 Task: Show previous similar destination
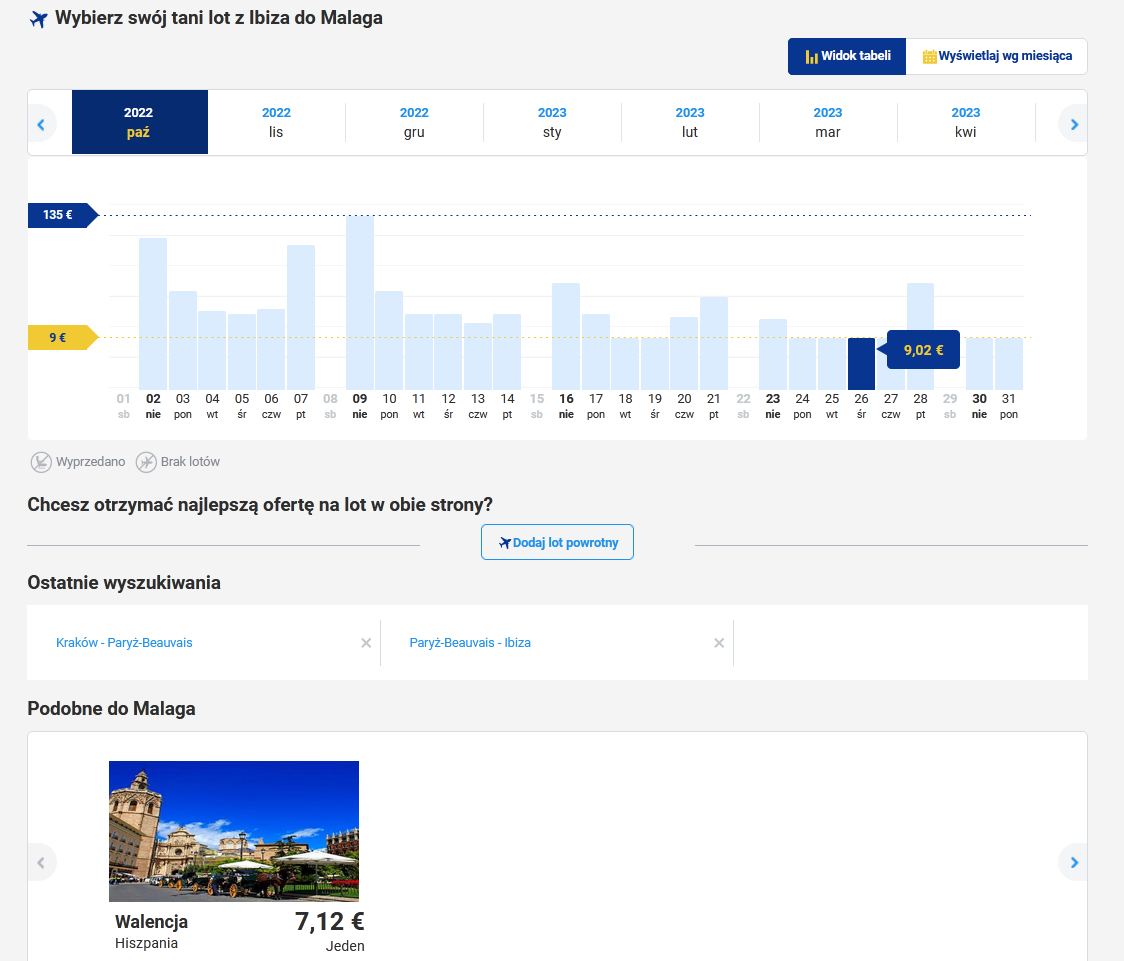41,862
